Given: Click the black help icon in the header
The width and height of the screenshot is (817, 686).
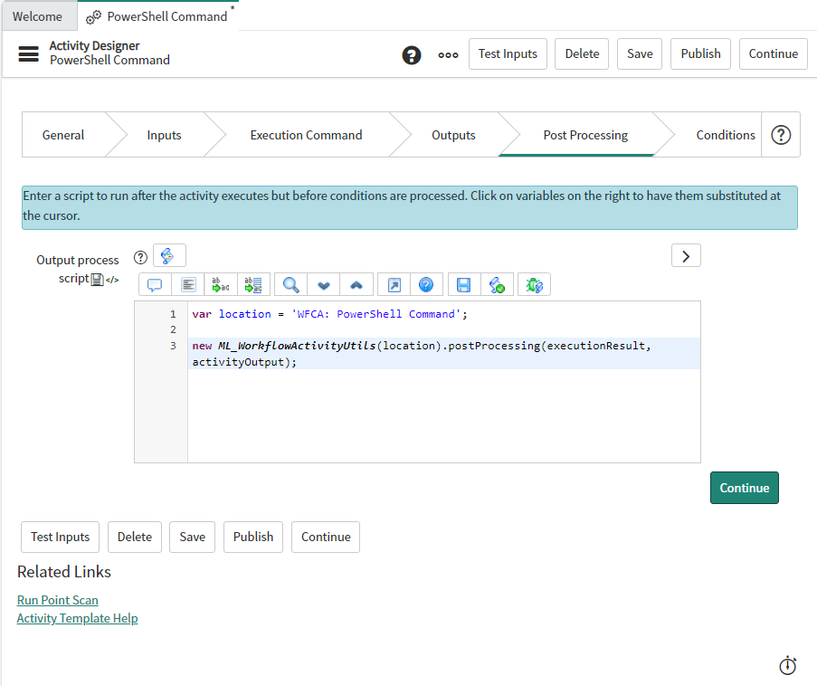Looking at the screenshot, I should [411, 55].
